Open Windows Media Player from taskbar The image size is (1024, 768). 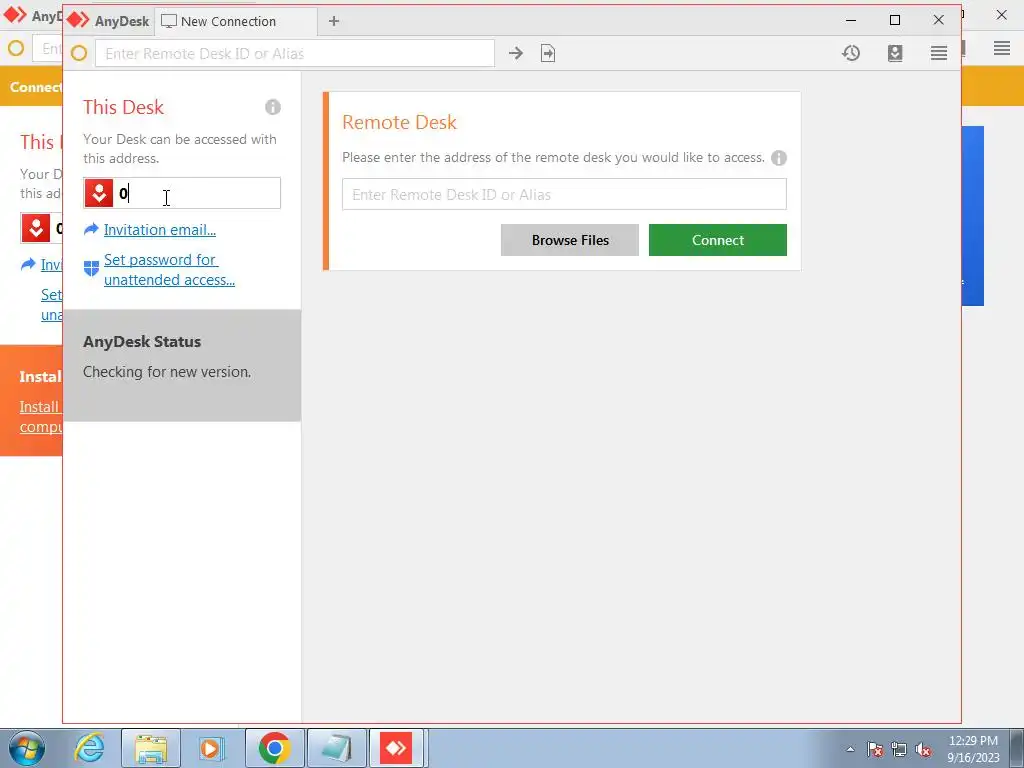[211, 748]
